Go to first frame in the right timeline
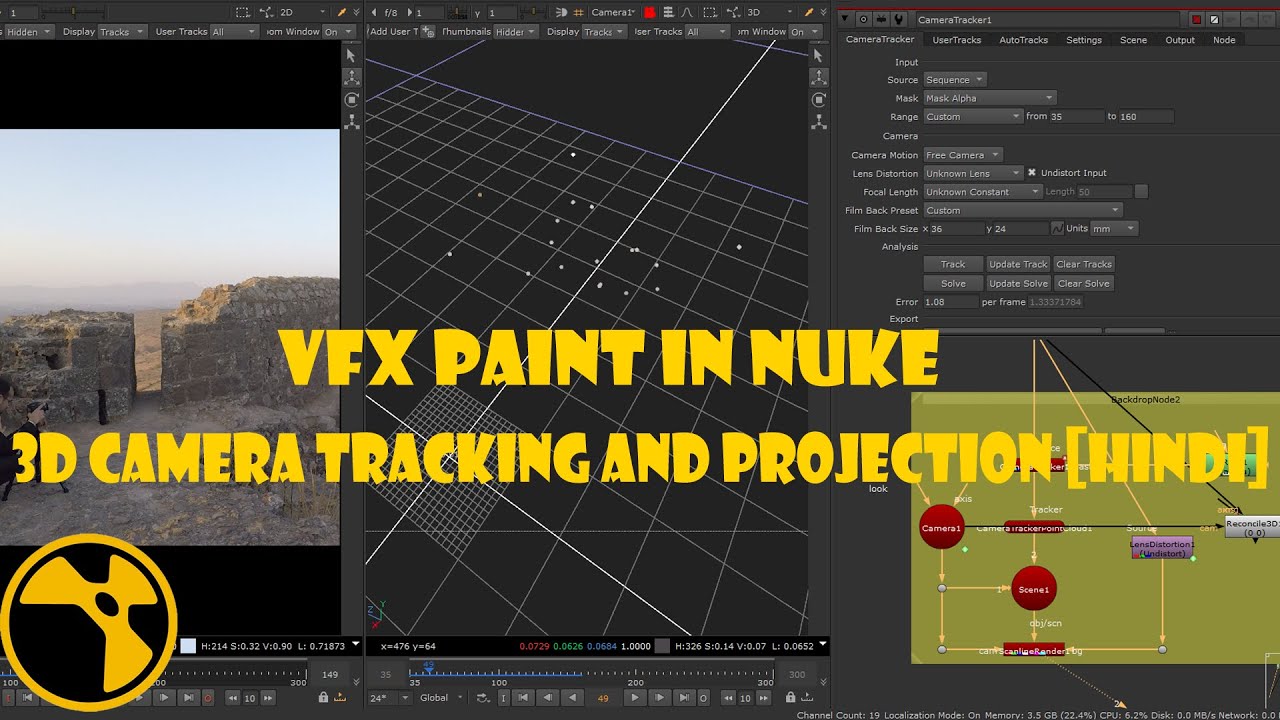The width and height of the screenshot is (1280, 720). (x=522, y=697)
